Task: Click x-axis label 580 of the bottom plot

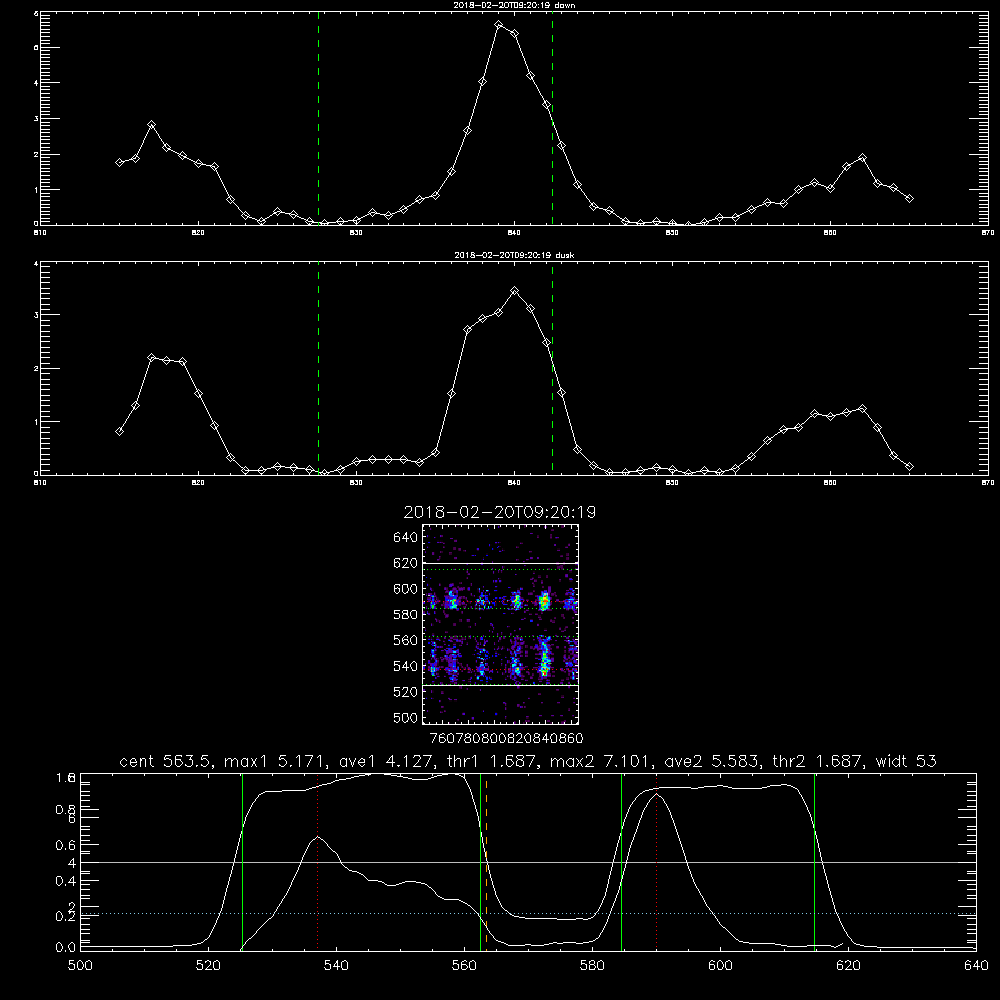Action: (592, 966)
